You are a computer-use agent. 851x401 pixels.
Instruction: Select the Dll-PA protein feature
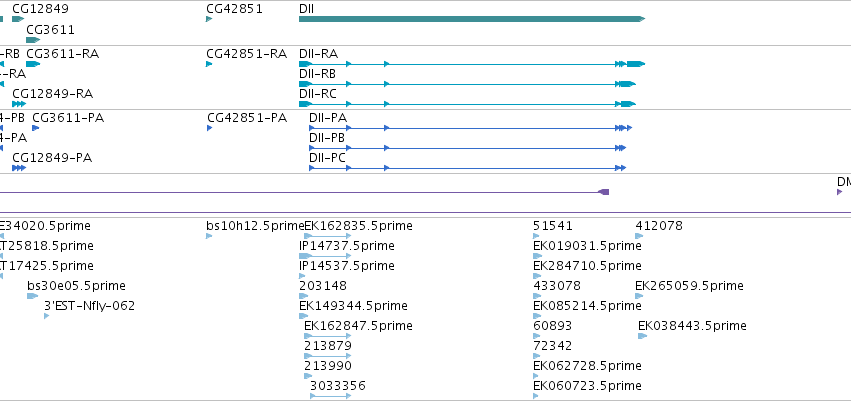[x=471, y=128]
